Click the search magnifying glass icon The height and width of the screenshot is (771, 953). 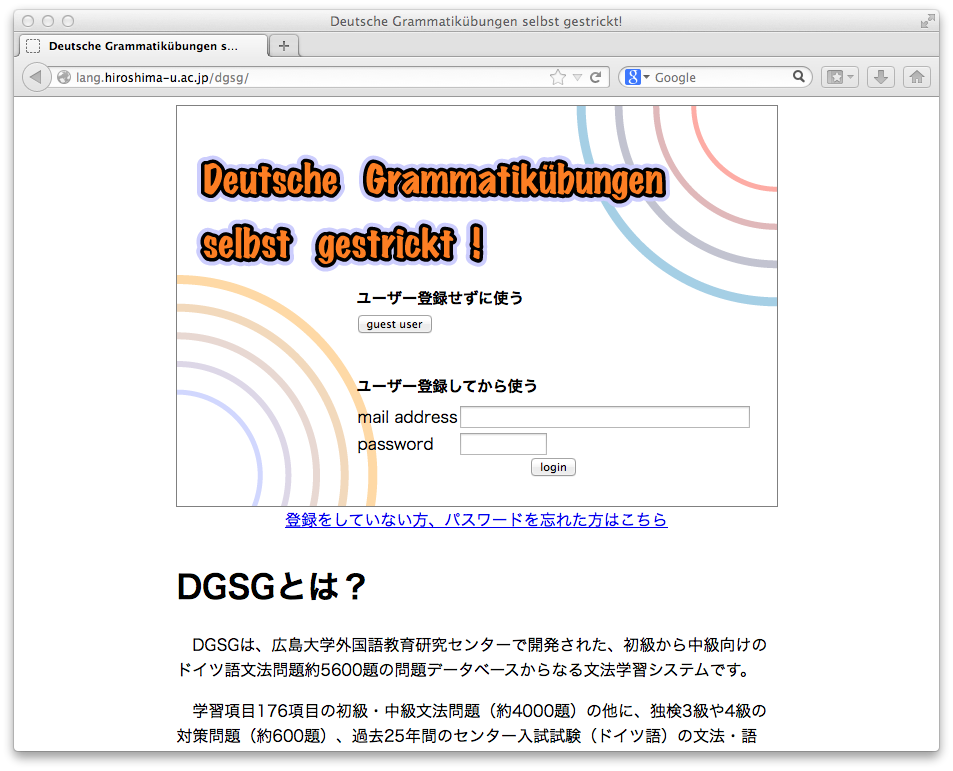(x=799, y=76)
